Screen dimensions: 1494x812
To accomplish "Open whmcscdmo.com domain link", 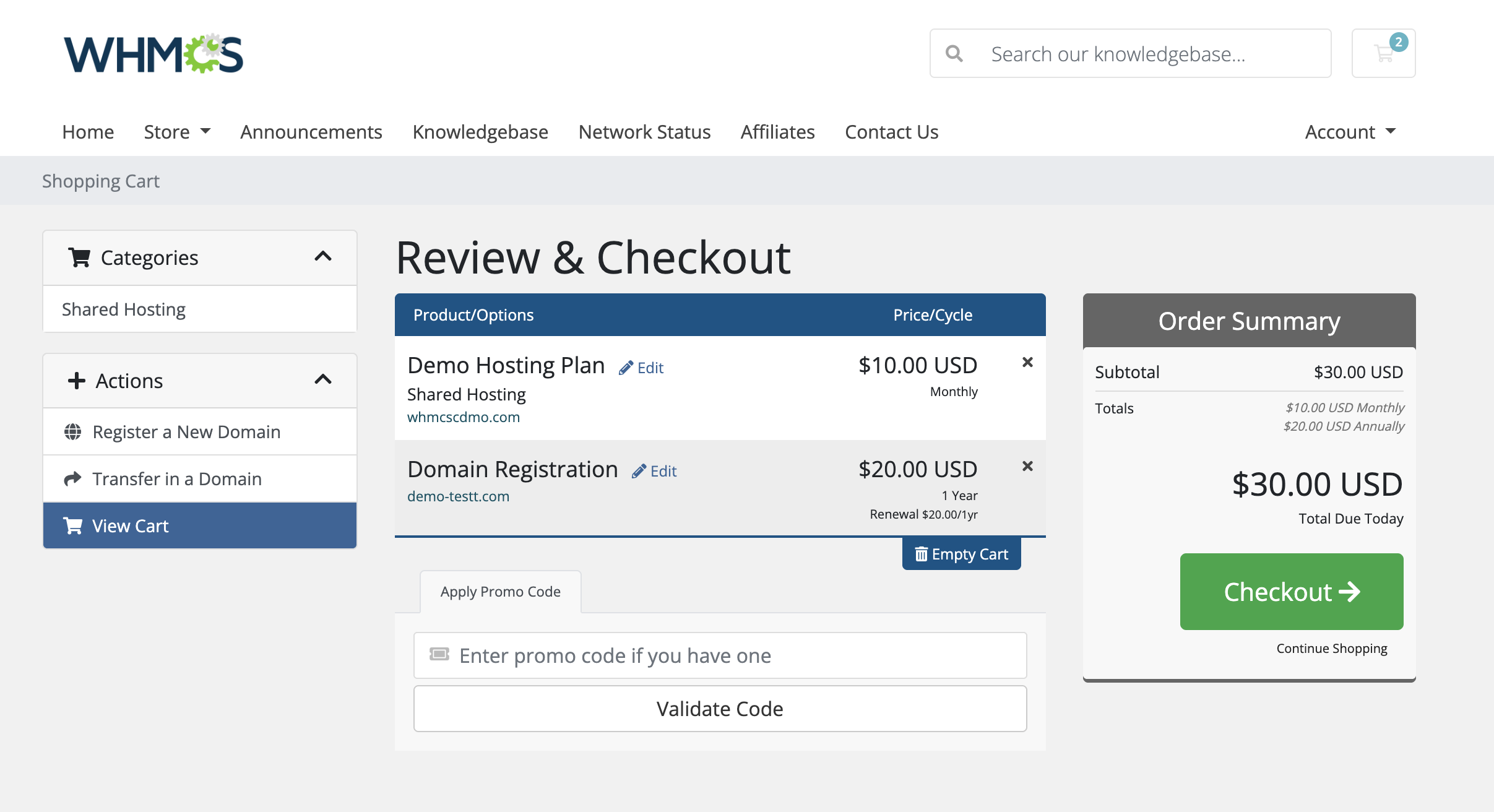I will coord(464,417).
